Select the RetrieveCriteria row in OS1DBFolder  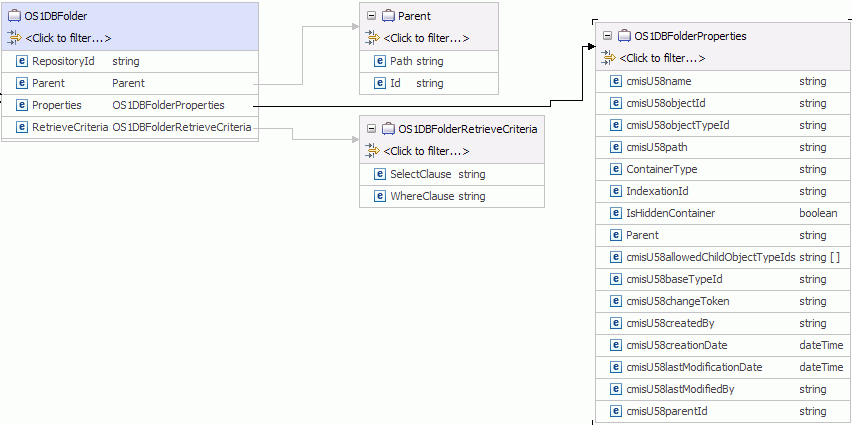pyautogui.click(x=130, y=127)
